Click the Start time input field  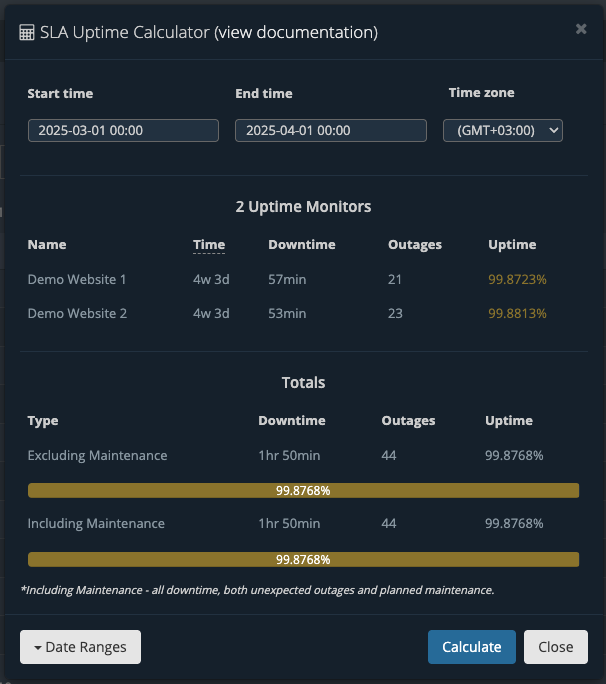pos(123,130)
